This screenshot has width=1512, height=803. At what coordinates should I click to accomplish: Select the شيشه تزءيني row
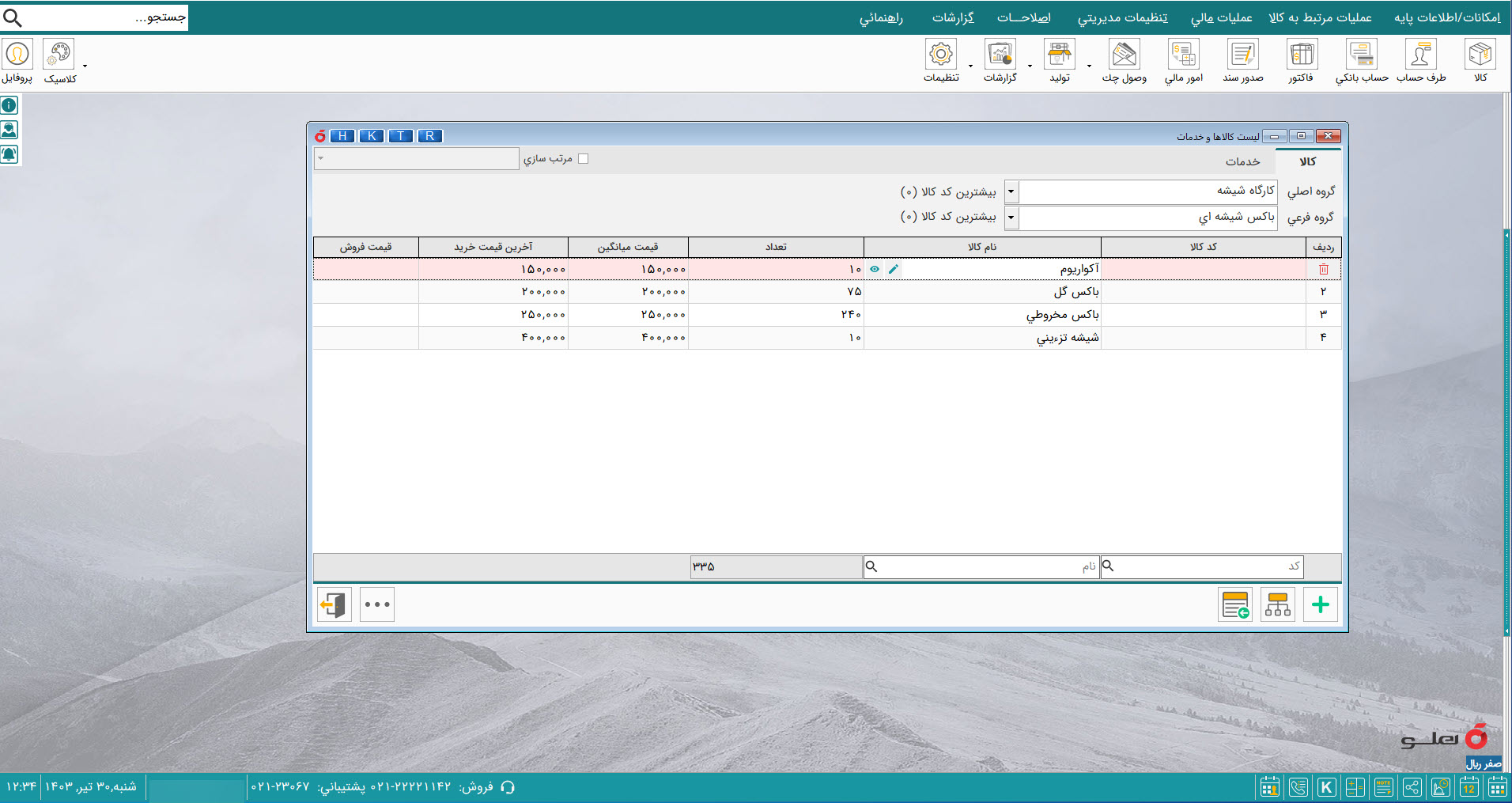tap(827, 338)
